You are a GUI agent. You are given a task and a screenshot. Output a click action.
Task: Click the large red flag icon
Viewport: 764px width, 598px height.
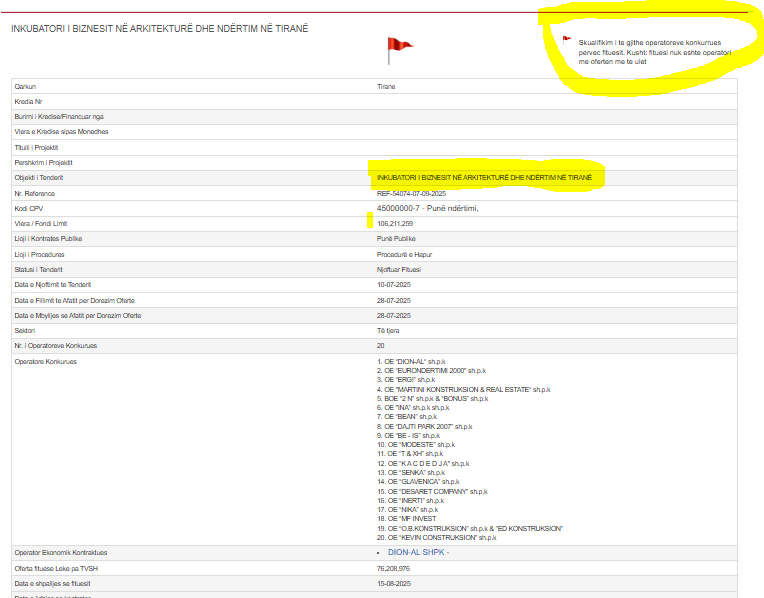pyautogui.click(x=399, y=46)
